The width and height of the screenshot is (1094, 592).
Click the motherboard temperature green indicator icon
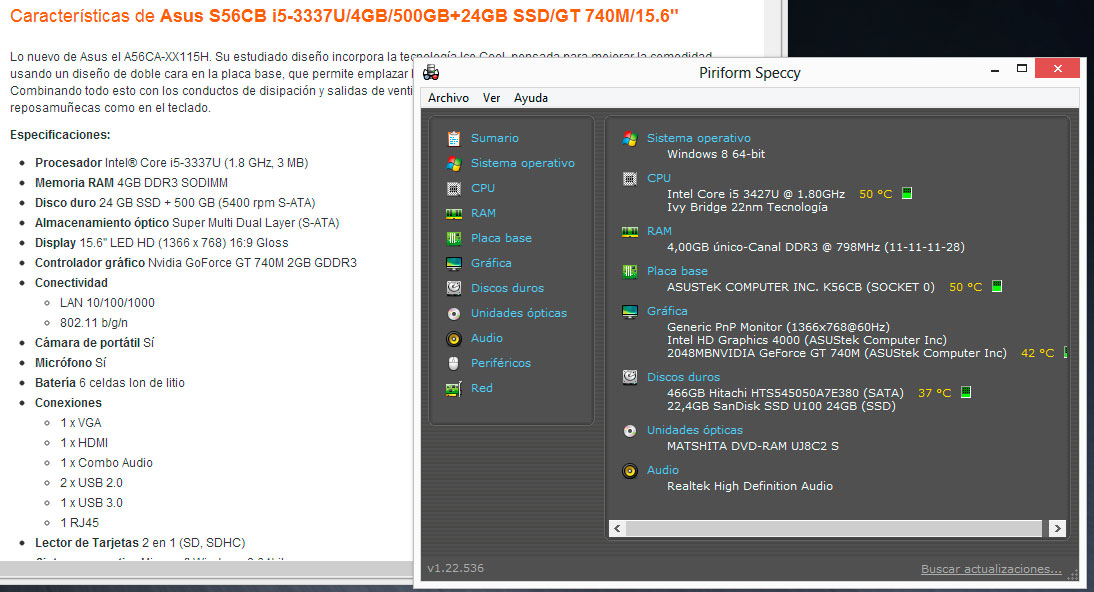click(997, 286)
